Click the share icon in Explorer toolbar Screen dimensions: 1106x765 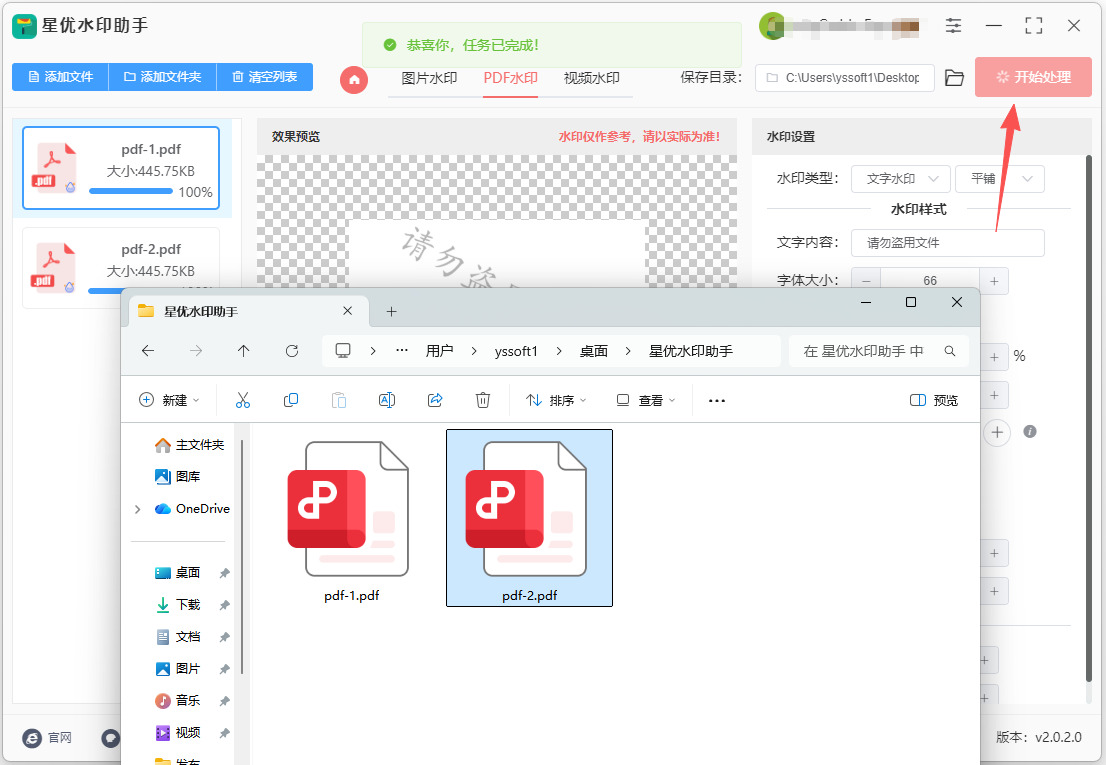tap(434, 400)
